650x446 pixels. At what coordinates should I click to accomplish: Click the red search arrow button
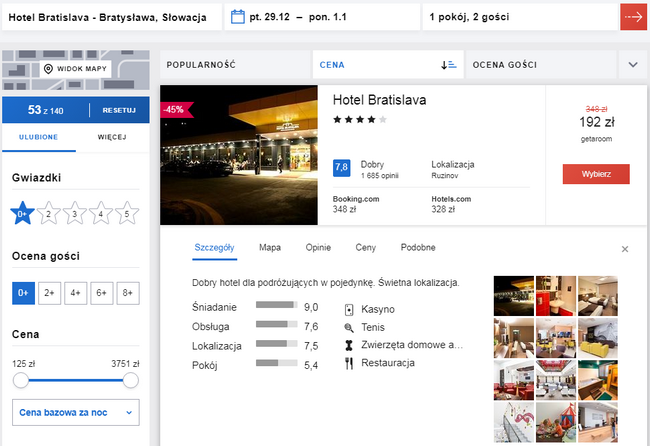pos(632,17)
